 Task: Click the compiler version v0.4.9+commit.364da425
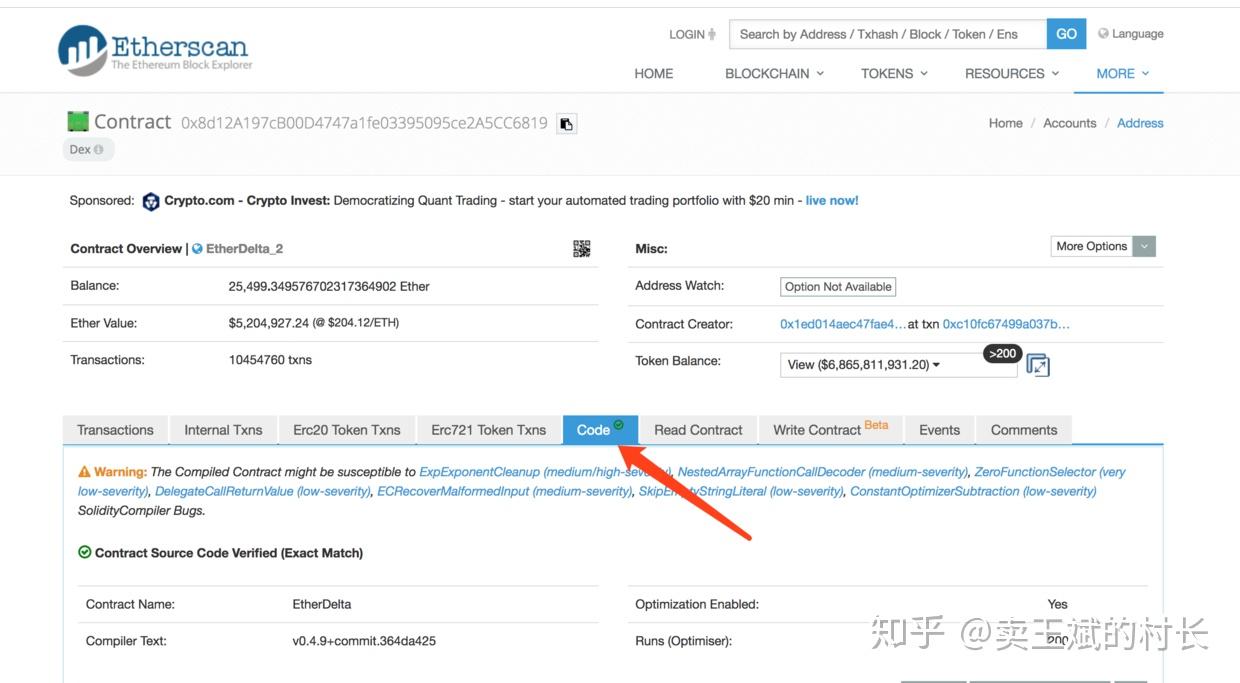pyautogui.click(x=364, y=641)
